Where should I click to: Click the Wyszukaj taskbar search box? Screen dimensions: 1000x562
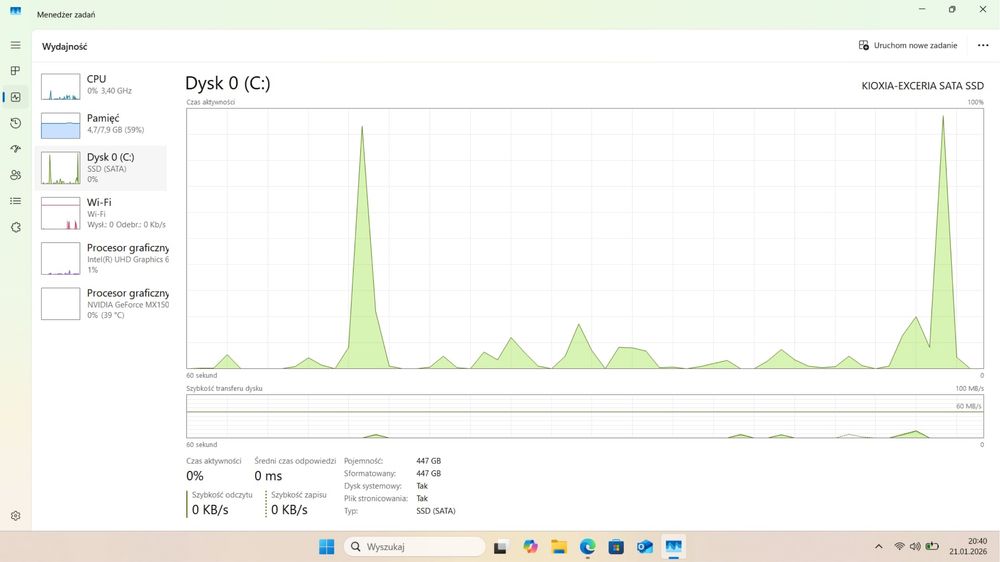click(x=415, y=547)
